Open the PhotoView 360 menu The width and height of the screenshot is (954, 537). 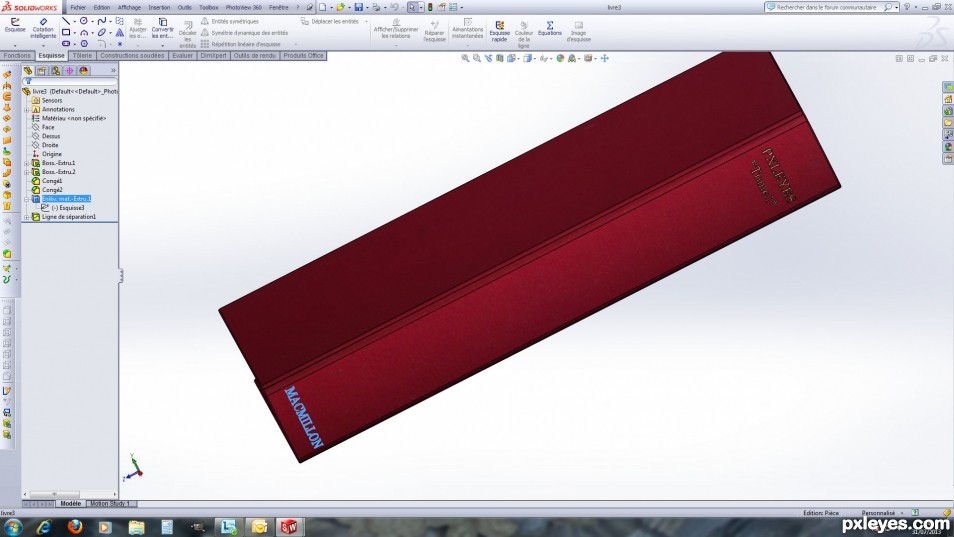(x=243, y=7)
